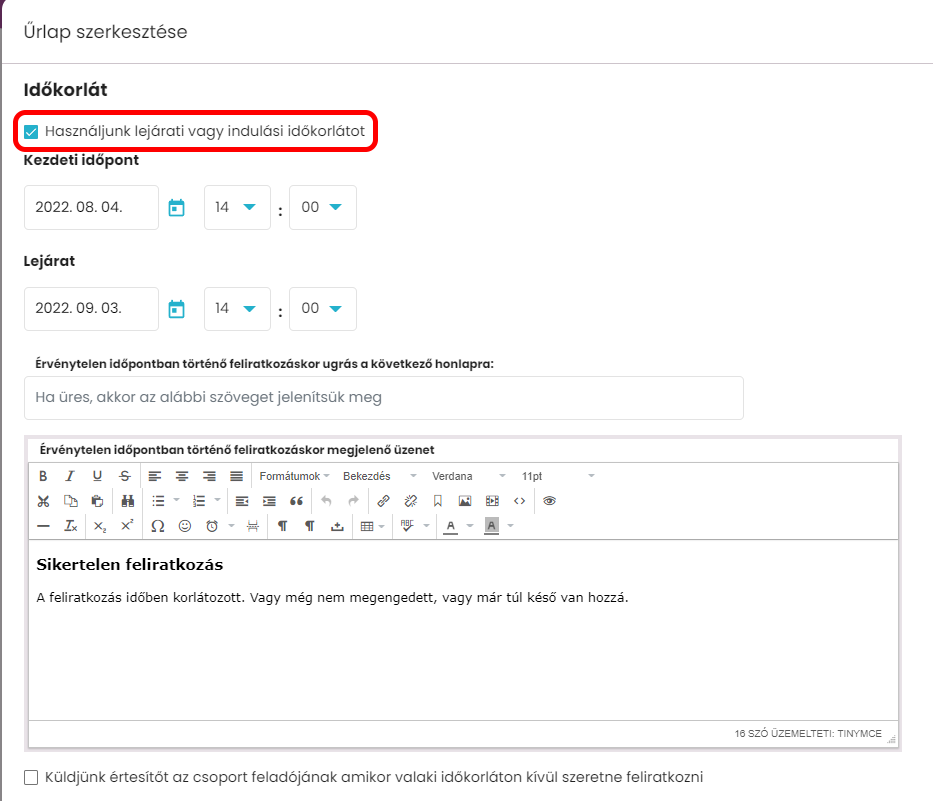Screen dimensions: 933x801
Task: Open the Formátumok menu
Action: pos(294,476)
